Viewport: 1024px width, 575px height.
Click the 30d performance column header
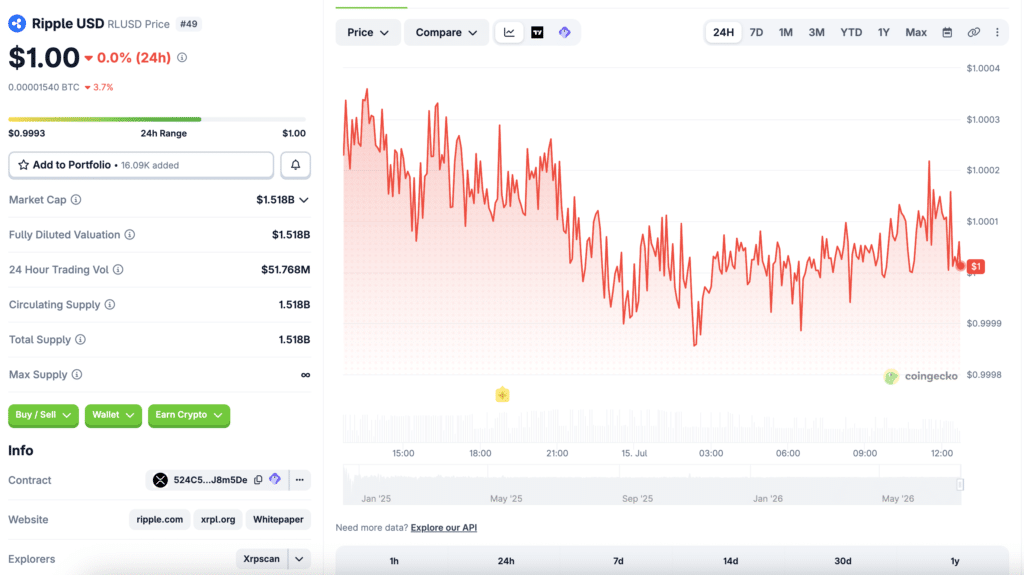[842, 561]
